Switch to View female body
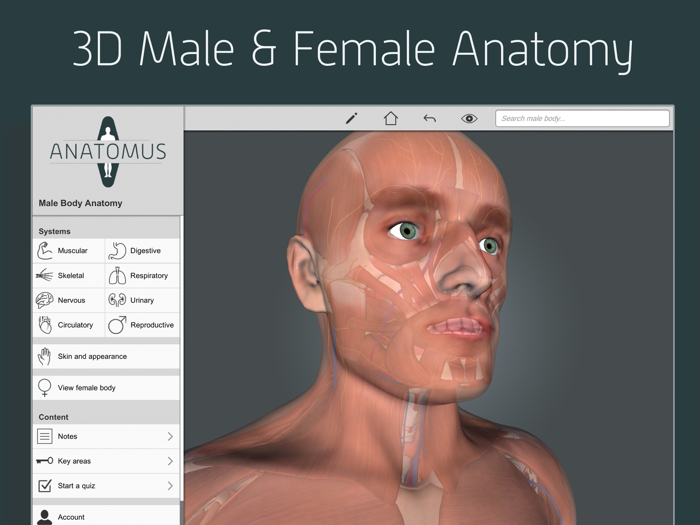This screenshot has width=700, height=525. (x=106, y=388)
